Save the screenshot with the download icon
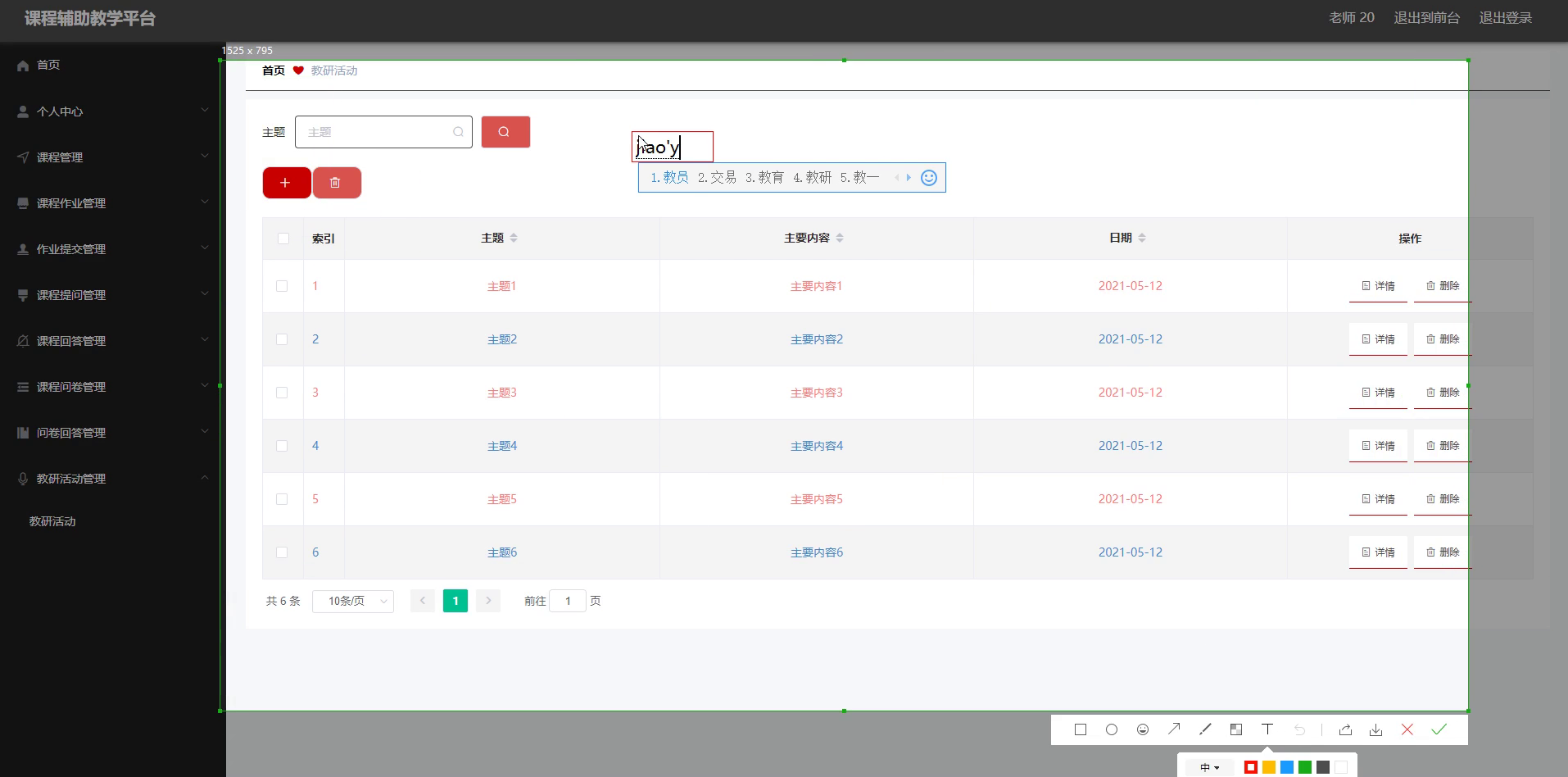Viewport: 1568px width, 777px height. (x=1376, y=729)
